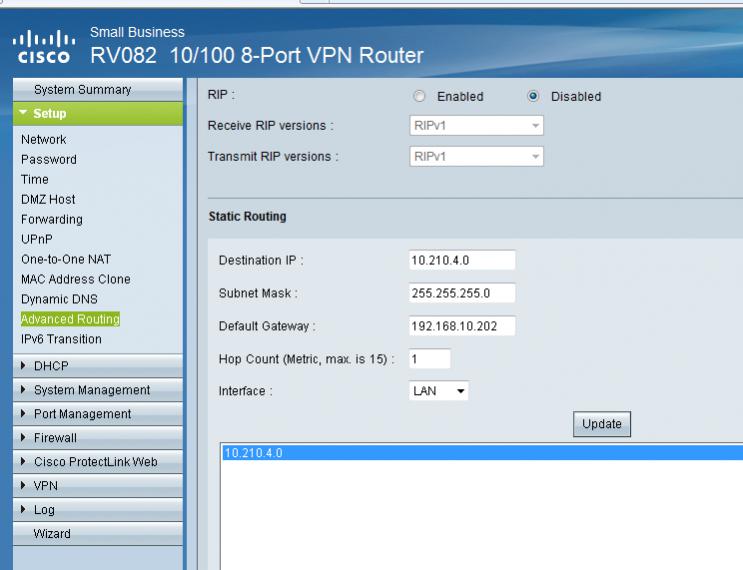Click the Subnet Mask input field
Image resolution: width=743 pixels, height=570 pixels.
pos(462,294)
